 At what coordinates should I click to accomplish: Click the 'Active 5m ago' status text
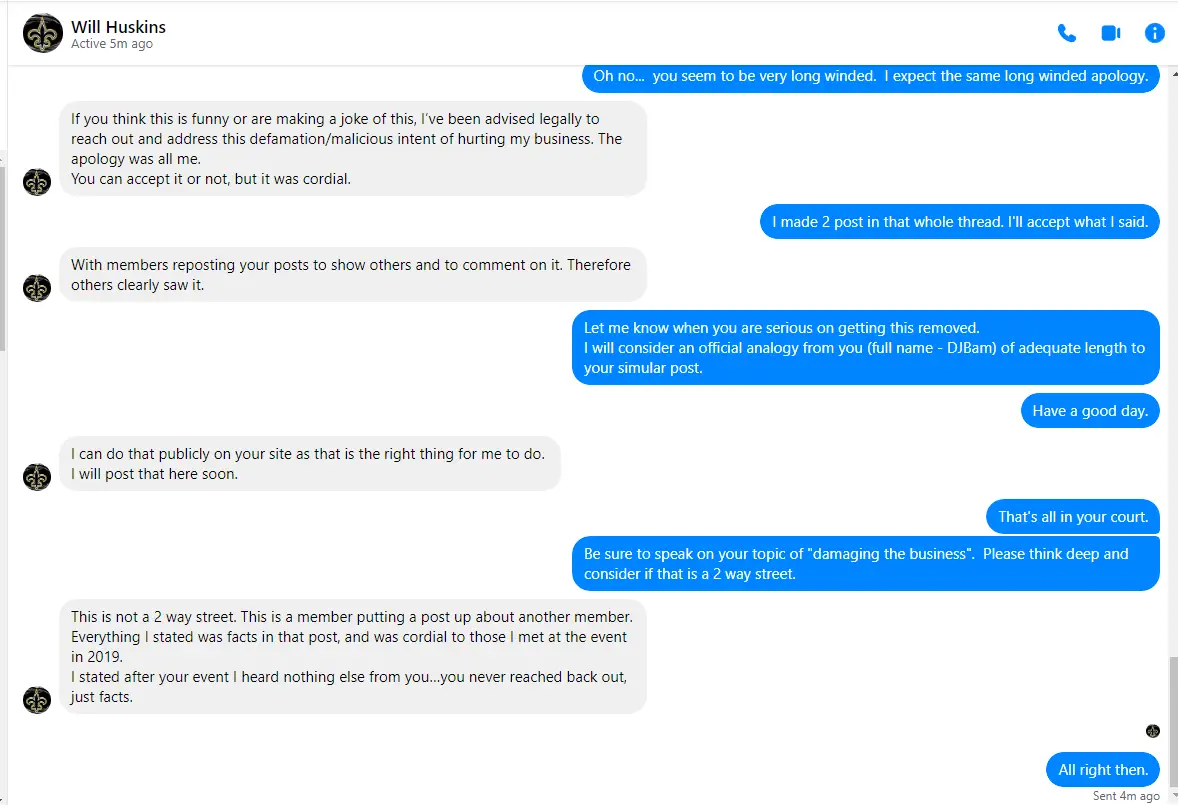pos(112,44)
